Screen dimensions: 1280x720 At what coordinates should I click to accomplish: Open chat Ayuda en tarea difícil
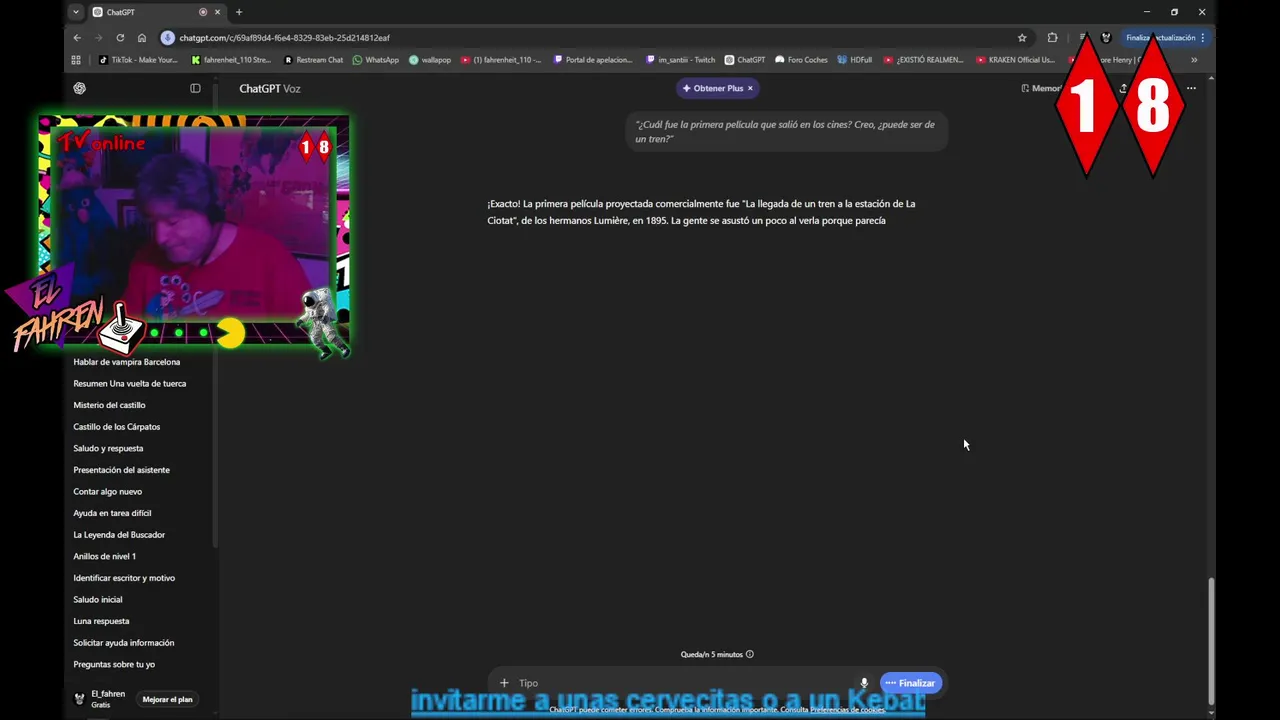[x=112, y=513]
